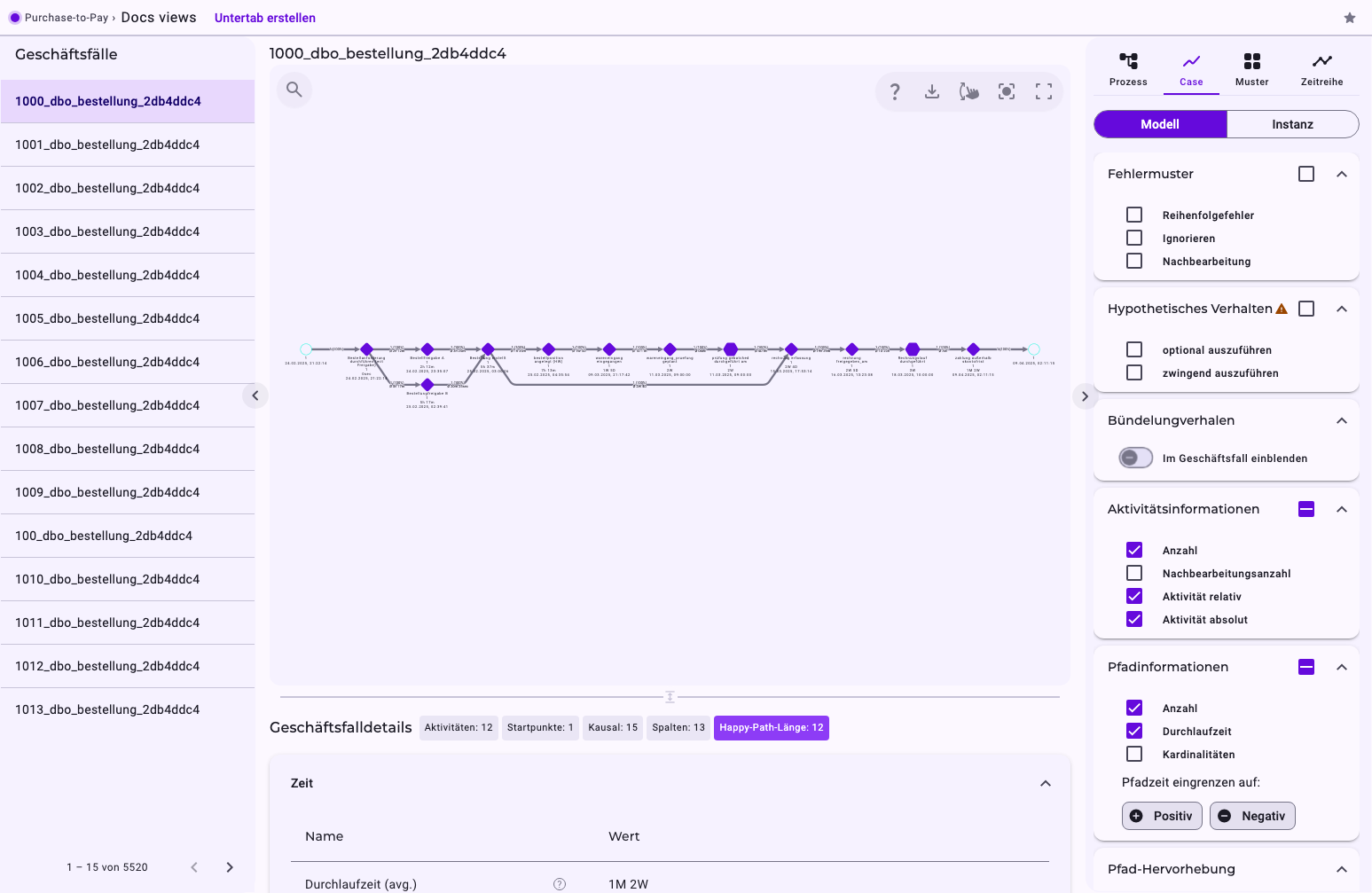1372x893 pixels.
Task: Collapse the Pfadinformationen section
Action: click(x=1342, y=667)
